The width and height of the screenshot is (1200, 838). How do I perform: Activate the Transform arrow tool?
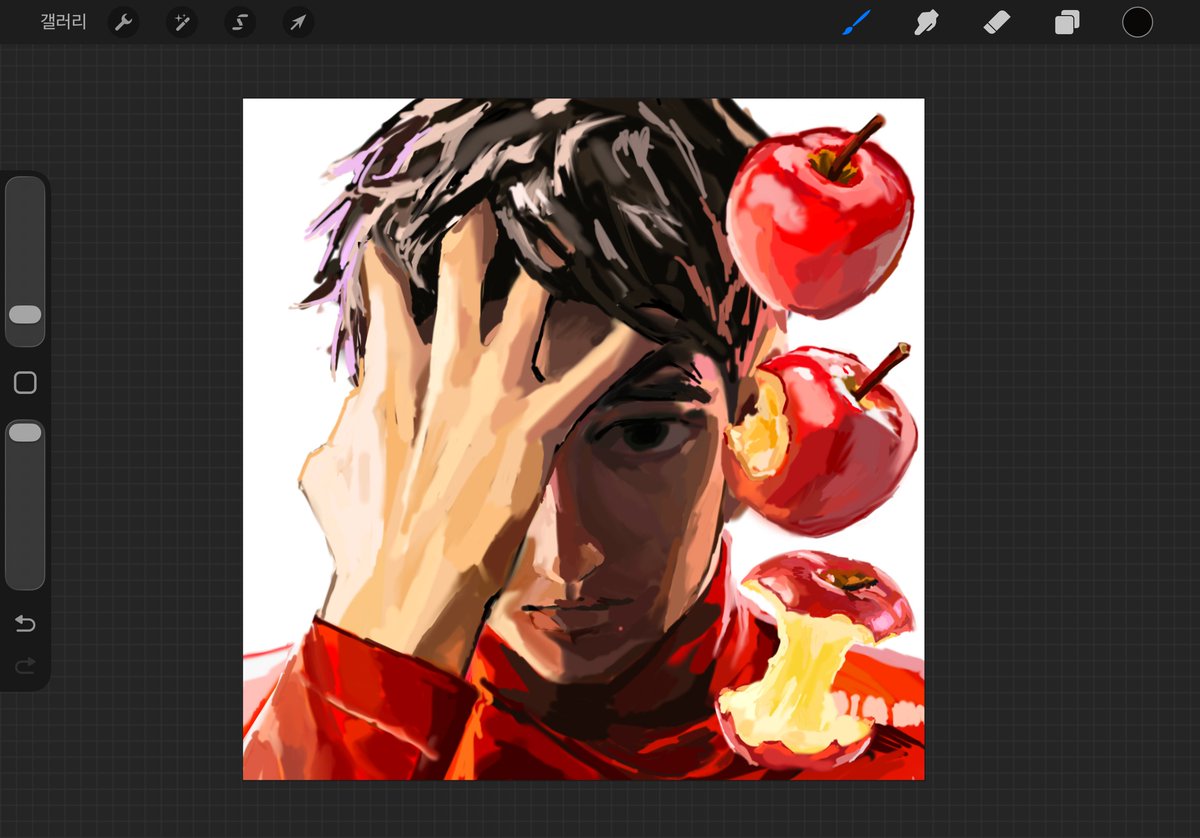[298, 22]
